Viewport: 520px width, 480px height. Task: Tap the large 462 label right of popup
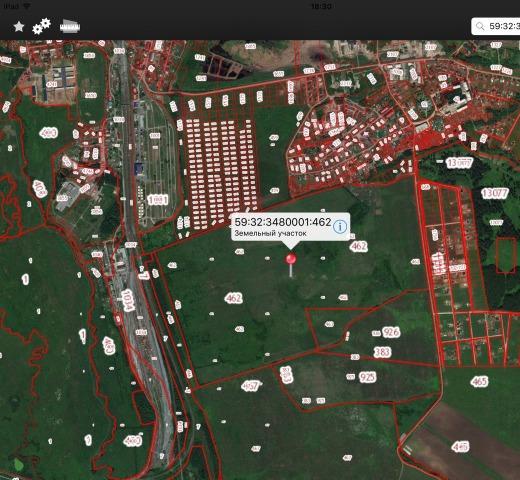(359, 246)
